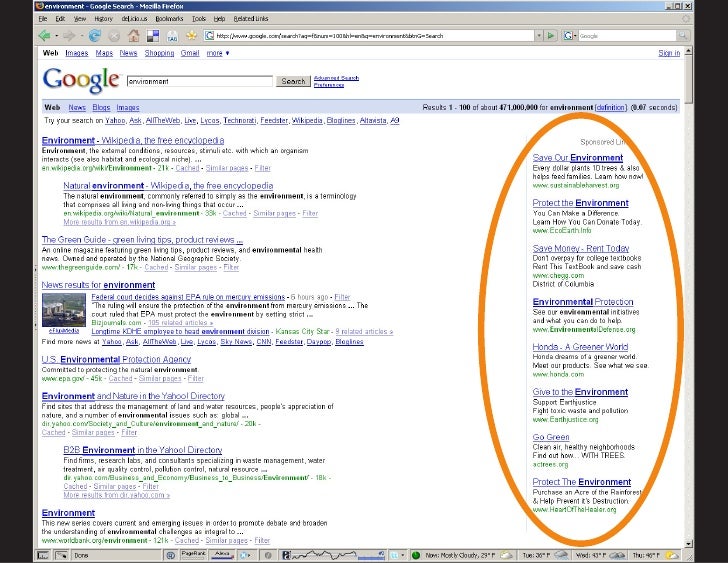Go back with the green Back arrow

45,35
